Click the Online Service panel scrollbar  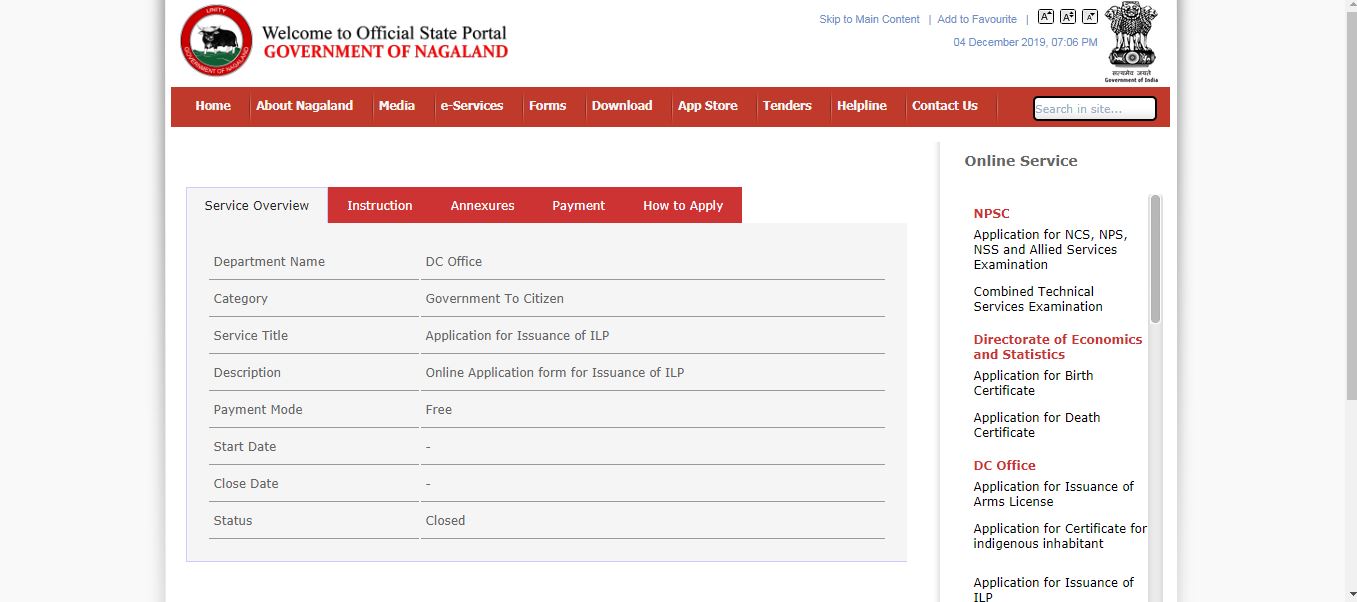1155,260
